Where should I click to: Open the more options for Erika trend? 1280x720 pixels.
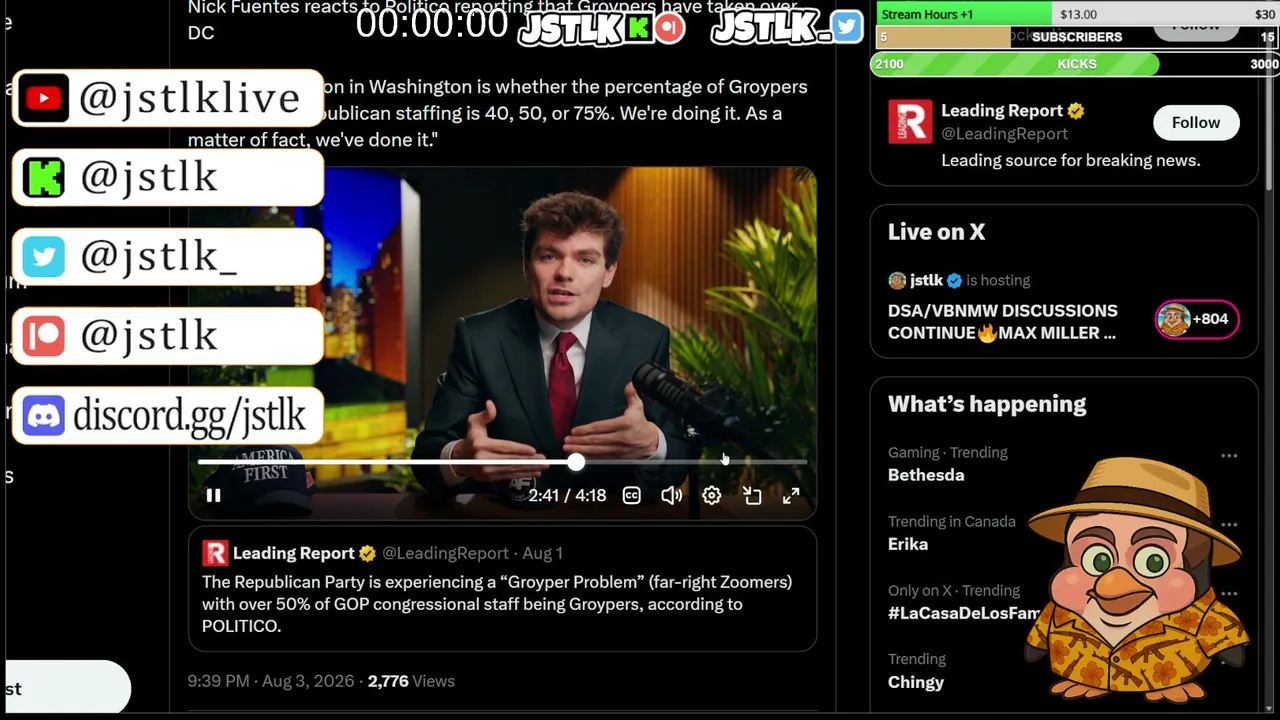[1229, 524]
